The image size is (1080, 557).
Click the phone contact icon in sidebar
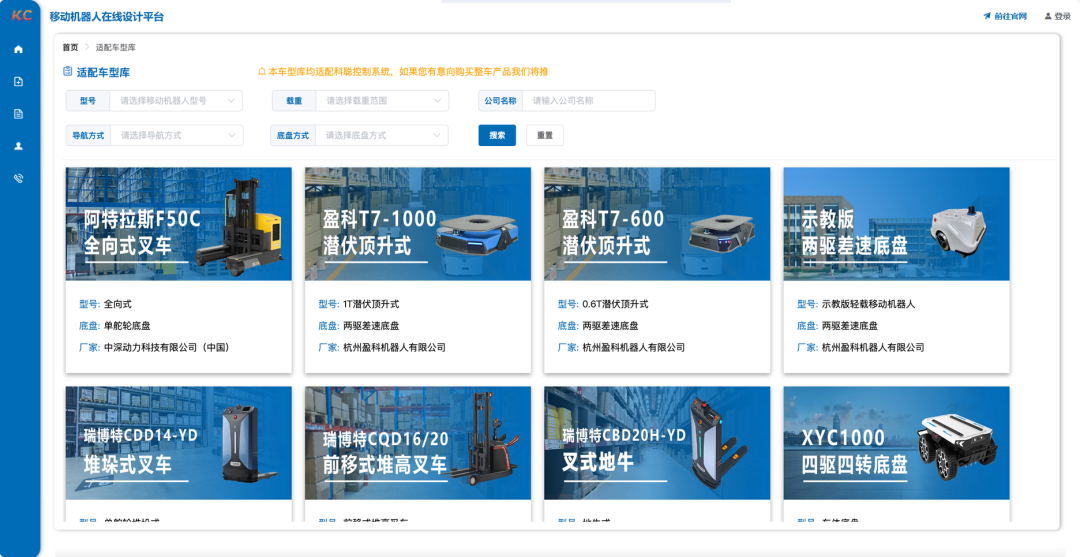18,178
